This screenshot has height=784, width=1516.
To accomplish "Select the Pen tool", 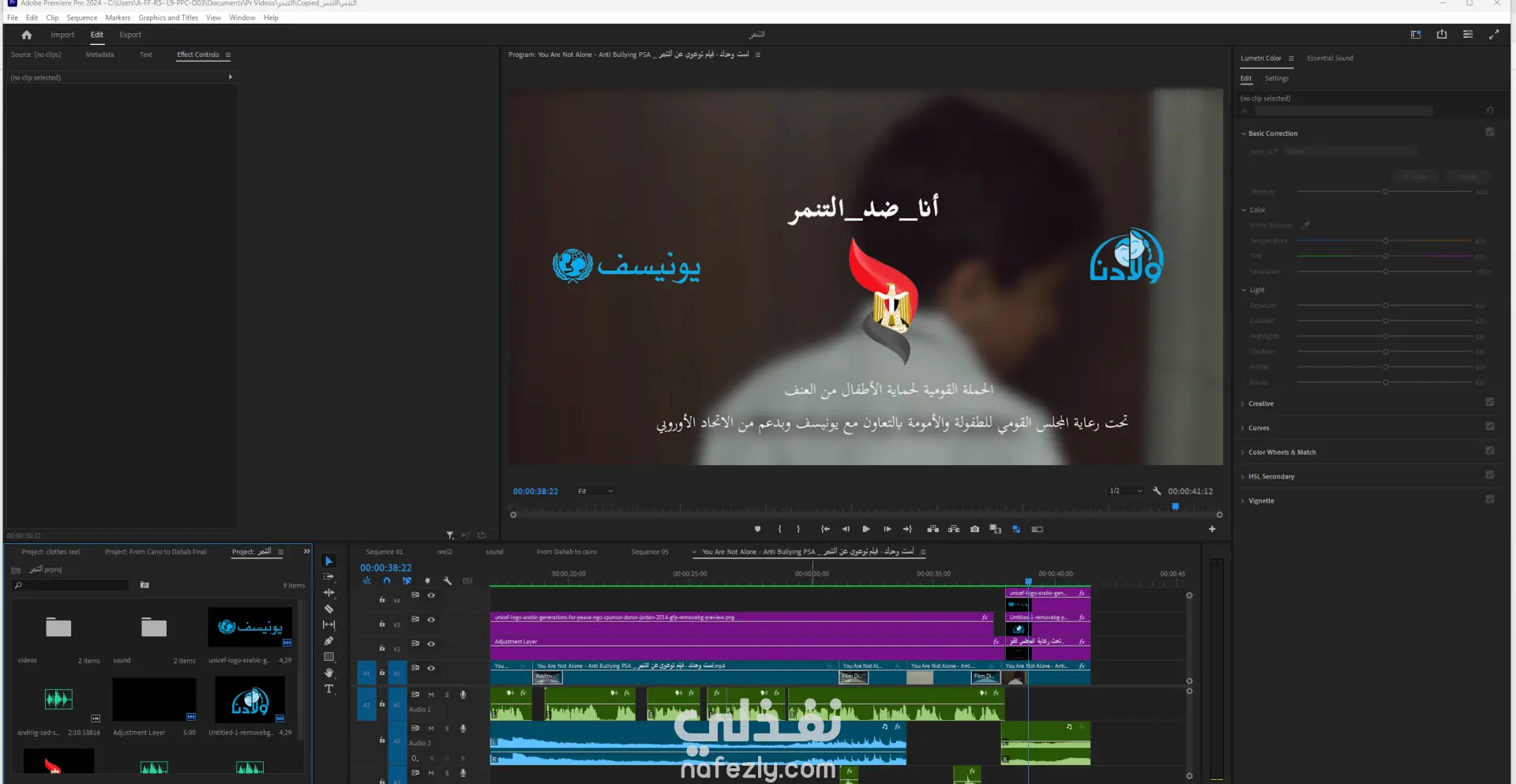I will coord(329,641).
